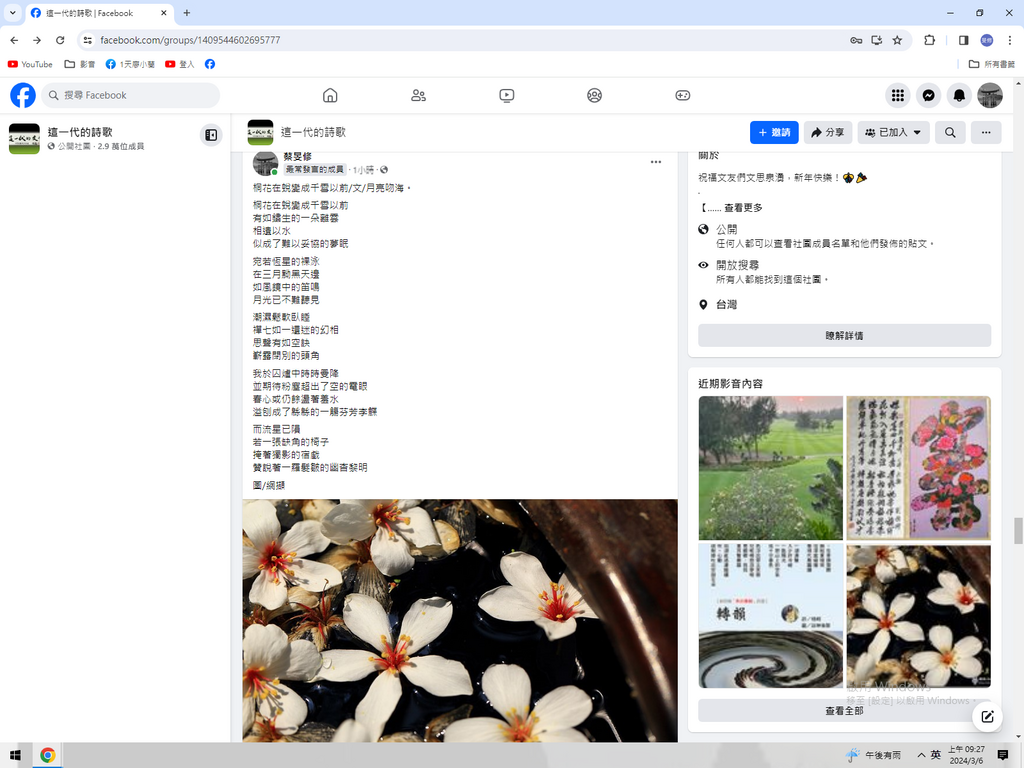
Task: Toggle the Chrome side panel
Action: click(x=963, y=40)
